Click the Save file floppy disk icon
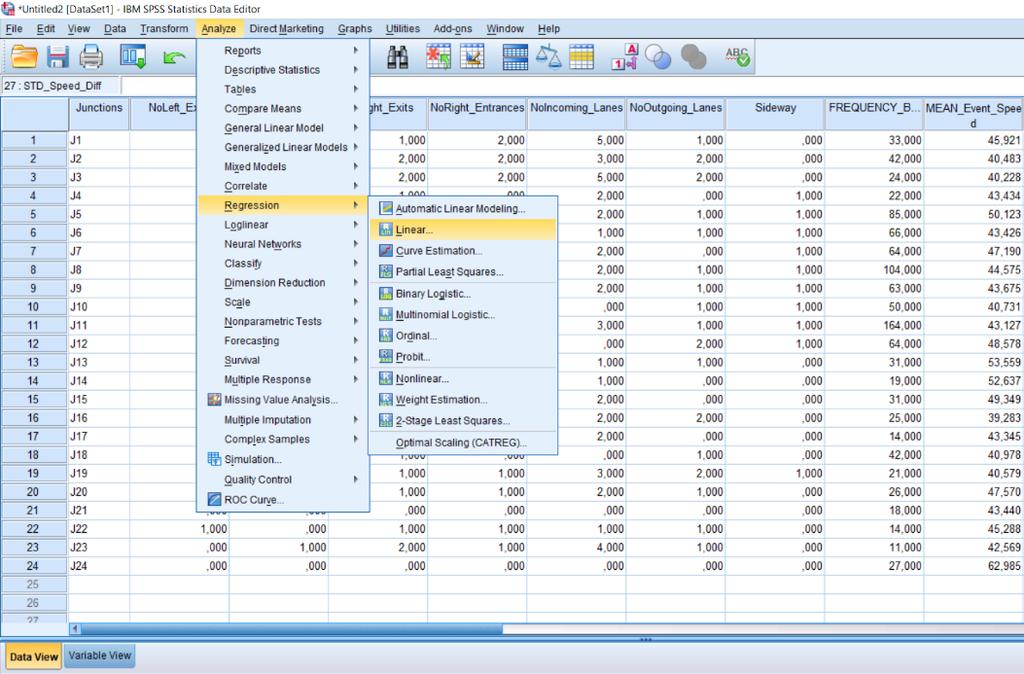 [x=57, y=57]
